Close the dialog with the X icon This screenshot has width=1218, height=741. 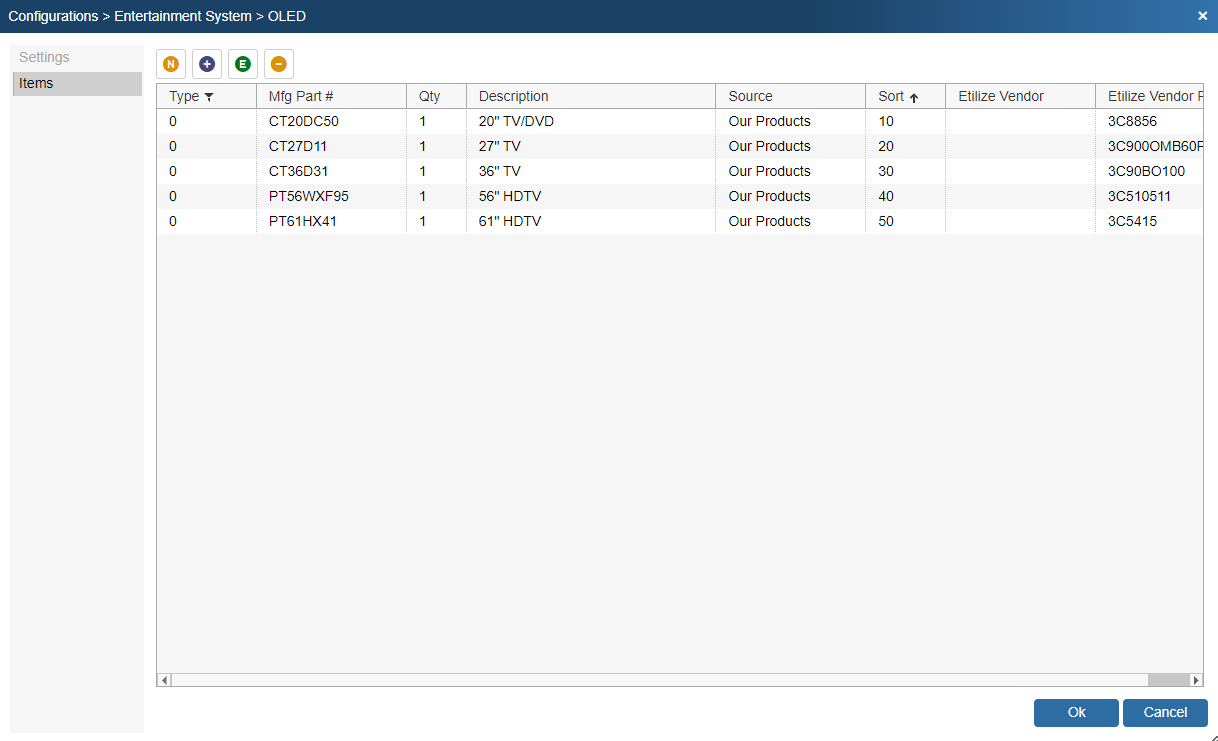coord(1202,16)
